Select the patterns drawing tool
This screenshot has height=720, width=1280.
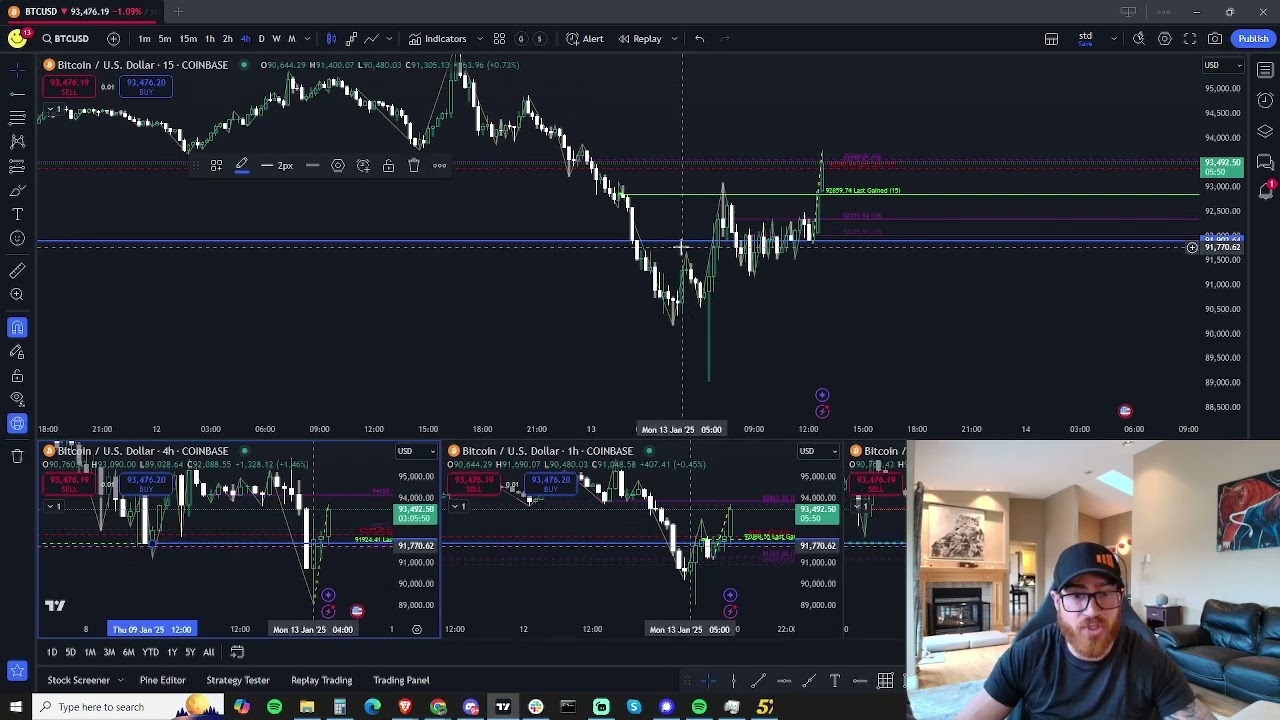point(17,142)
